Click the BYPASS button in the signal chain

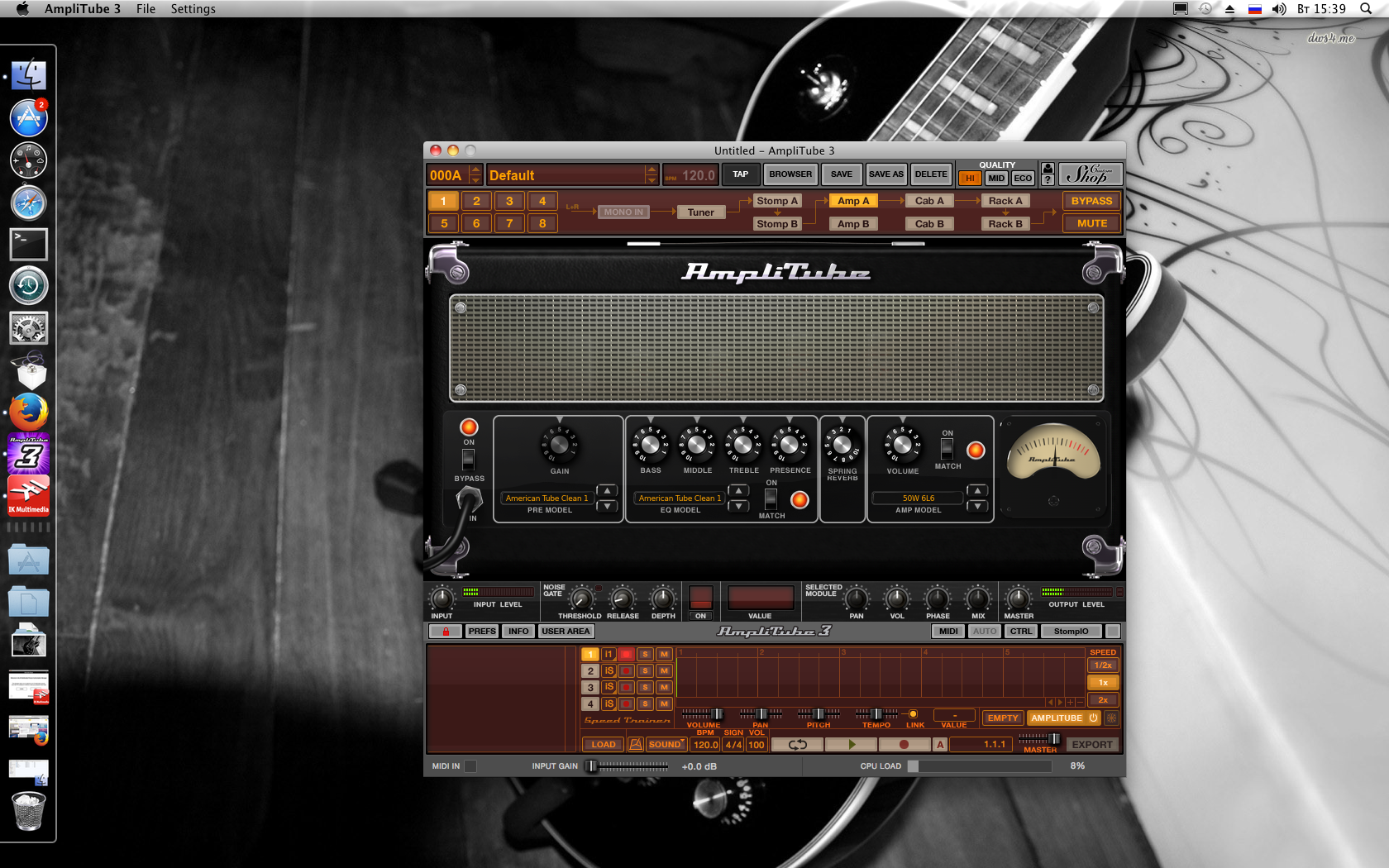pyautogui.click(x=1091, y=201)
